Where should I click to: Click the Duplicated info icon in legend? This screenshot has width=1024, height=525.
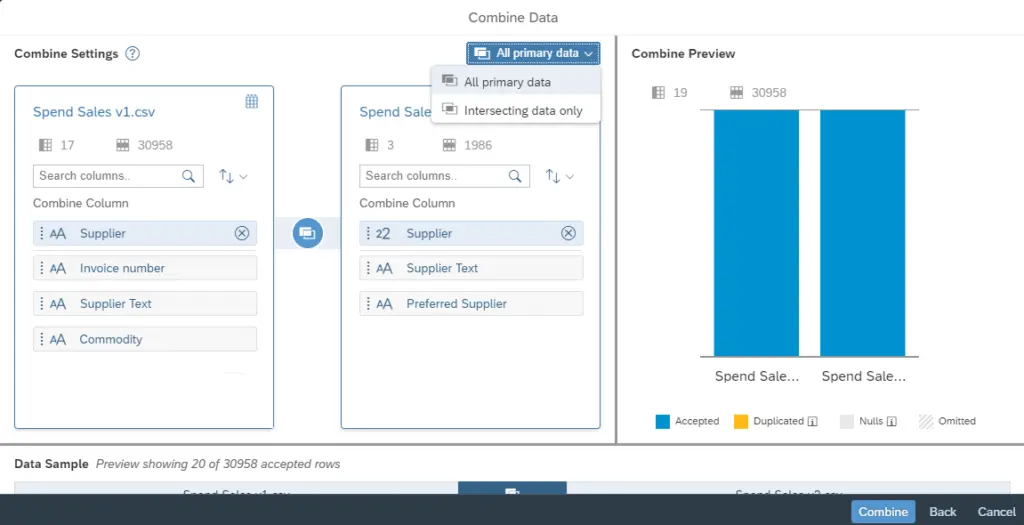pos(812,422)
